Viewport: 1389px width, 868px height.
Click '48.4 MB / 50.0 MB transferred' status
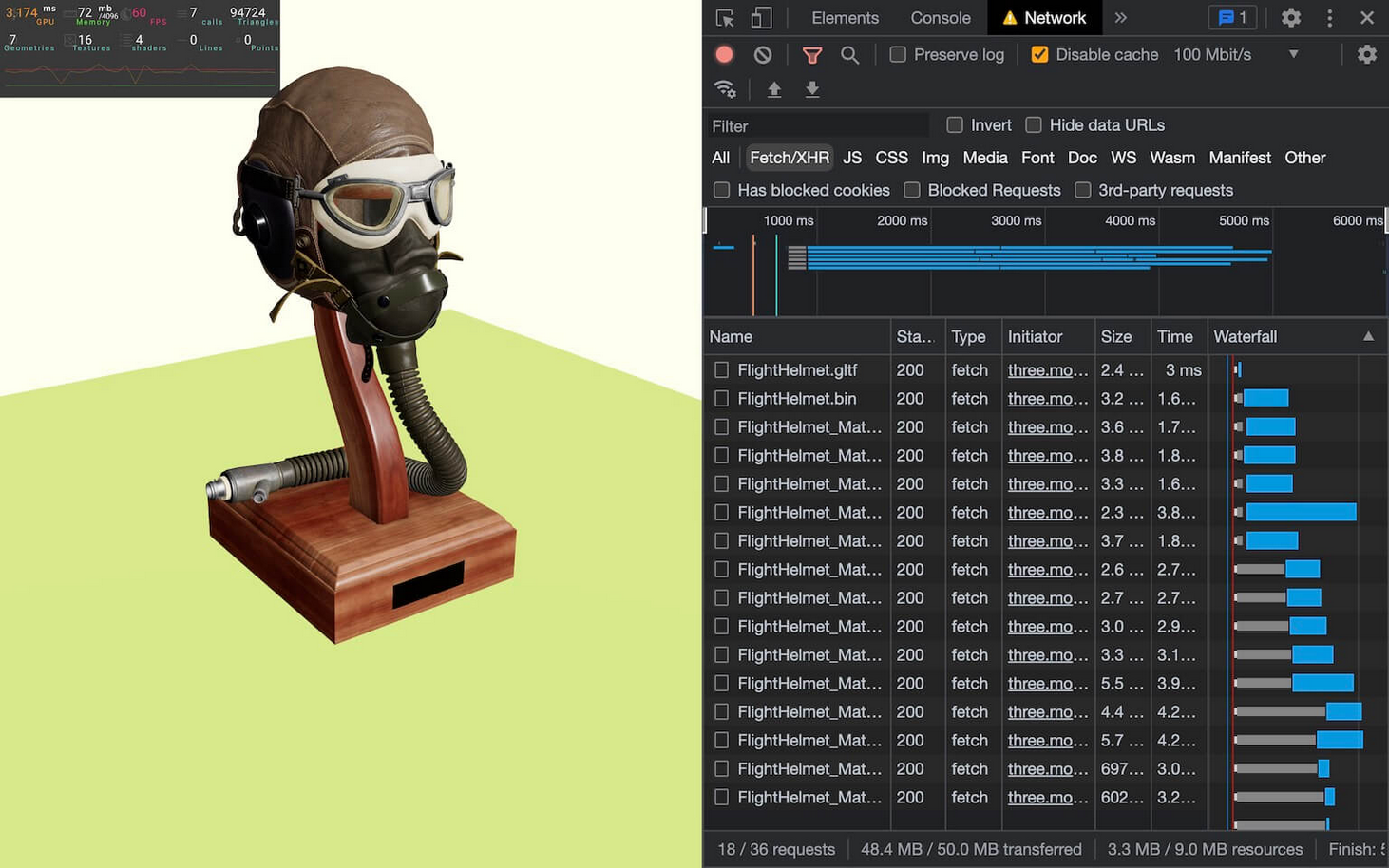tap(971, 849)
